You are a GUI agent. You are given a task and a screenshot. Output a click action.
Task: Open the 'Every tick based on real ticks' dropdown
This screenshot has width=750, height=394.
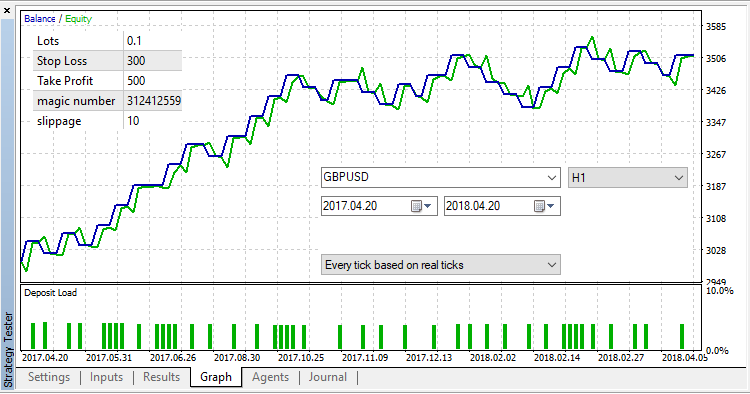tap(551, 265)
